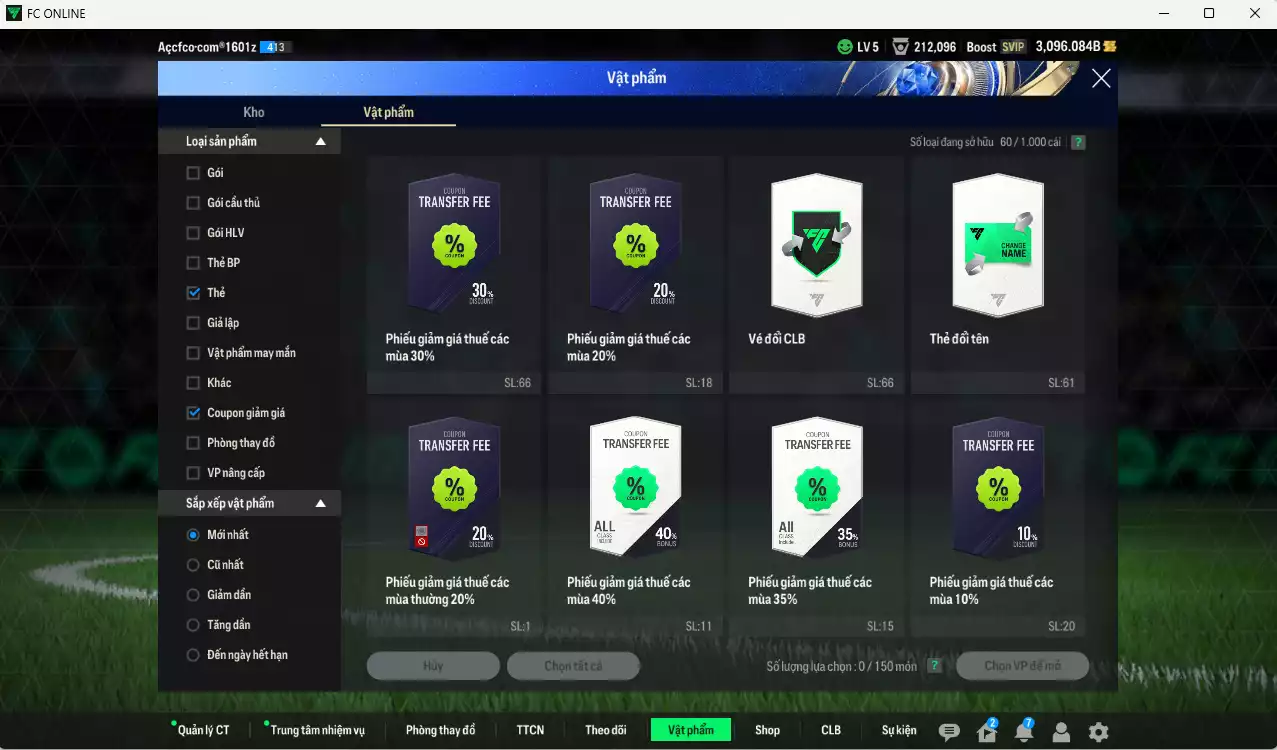Collapse the Loại sản phẩm section
1277x750 pixels.
(320, 142)
